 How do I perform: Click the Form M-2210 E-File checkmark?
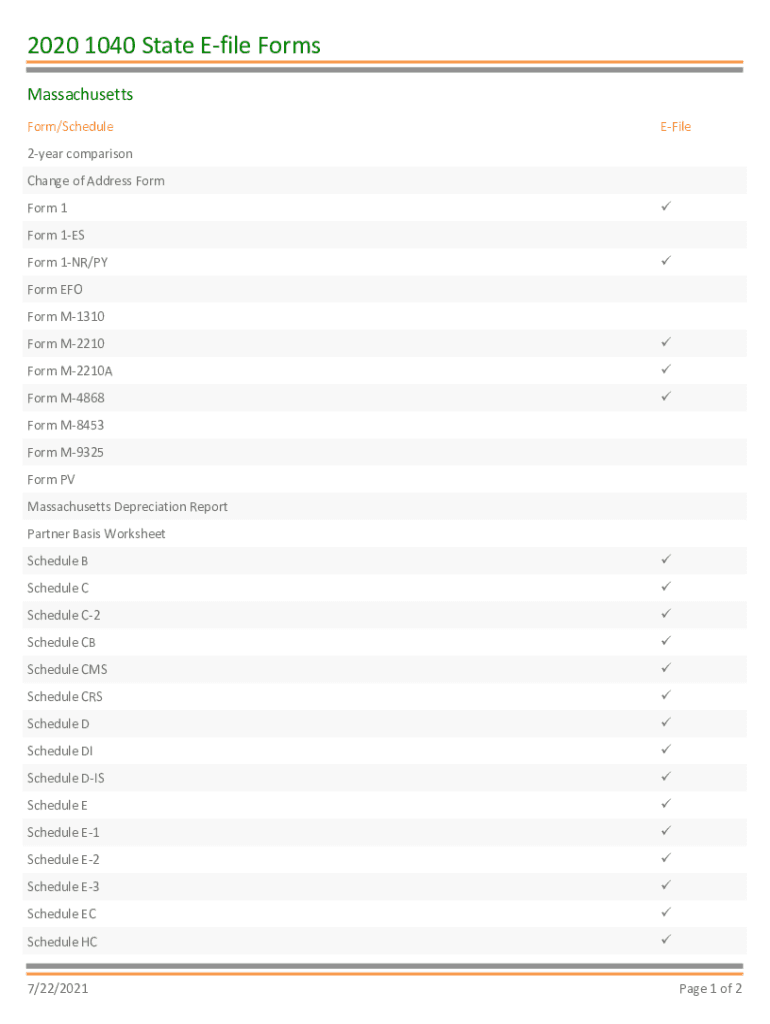pyautogui.click(x=666, y=342)
